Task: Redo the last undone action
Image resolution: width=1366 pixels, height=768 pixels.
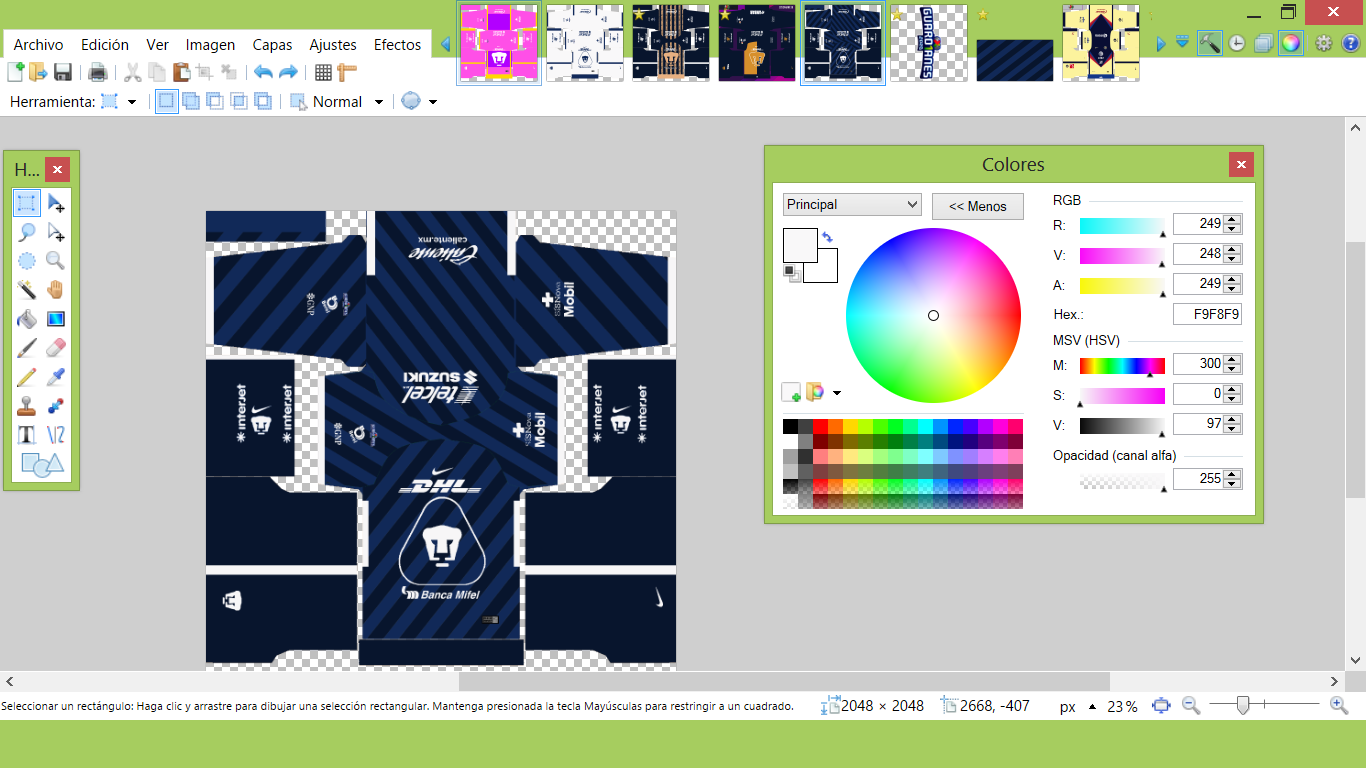Action: click(x=288, y=72)
